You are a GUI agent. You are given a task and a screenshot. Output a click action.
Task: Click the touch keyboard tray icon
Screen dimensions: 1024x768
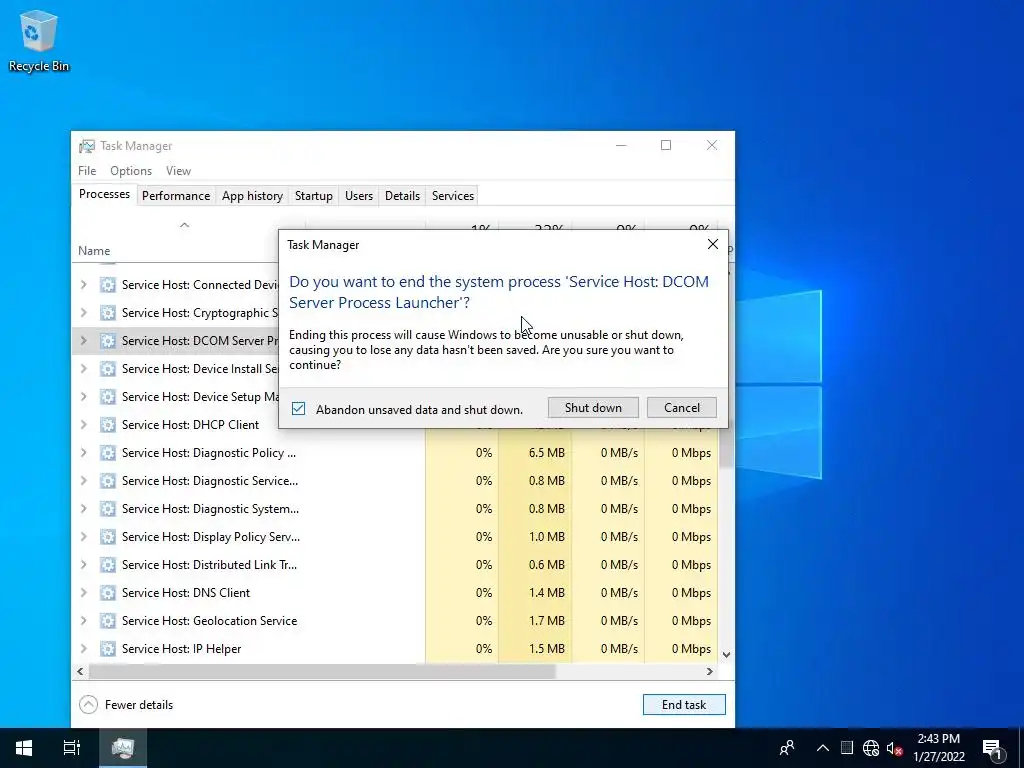[847, 748]
